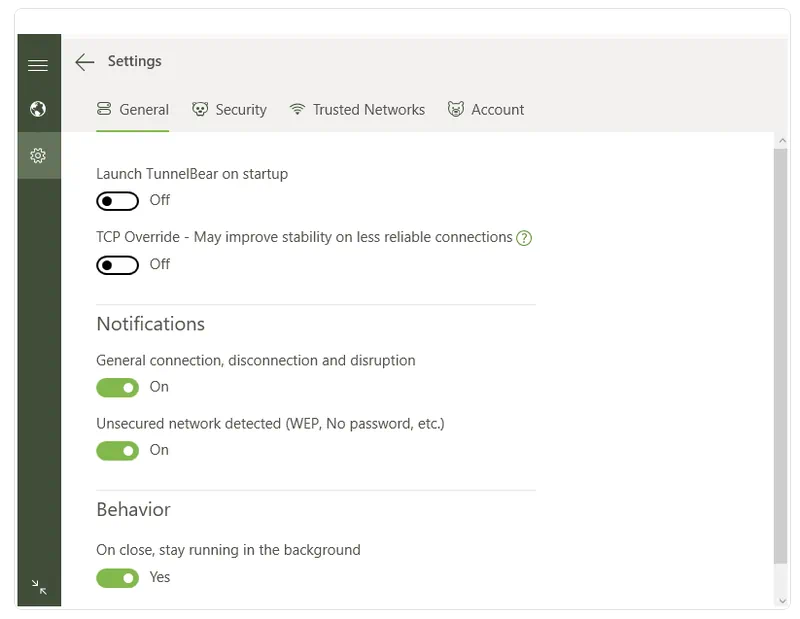Image resolution: width=800 pixels, height=619 pixels.
Task: Click the TCP Override help question mark
Action: (x=524, y=237)
